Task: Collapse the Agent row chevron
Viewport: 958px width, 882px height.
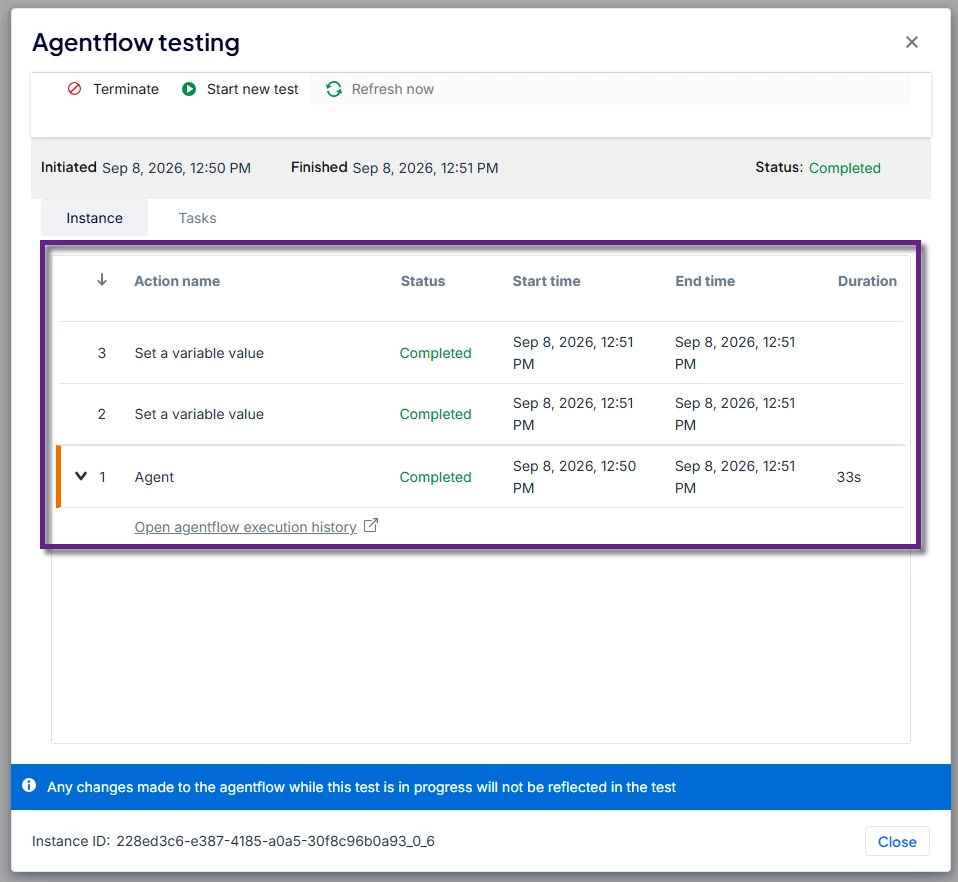Action: point(81,476)
